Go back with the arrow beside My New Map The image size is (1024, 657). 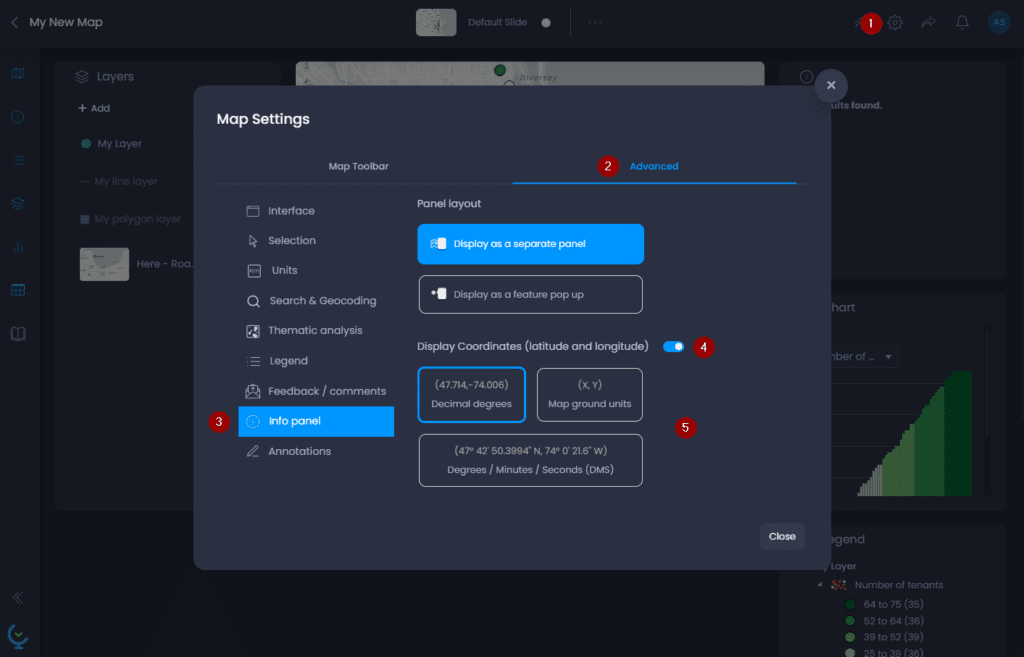click(x=14, y=22)
